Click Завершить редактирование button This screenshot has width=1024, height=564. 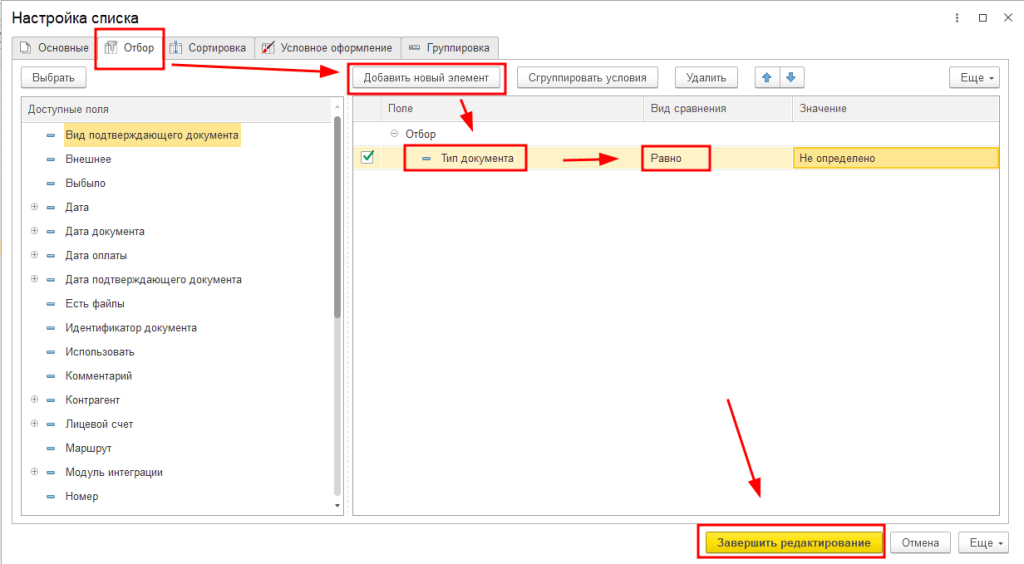pyautogui.click(x=794, y=542)
